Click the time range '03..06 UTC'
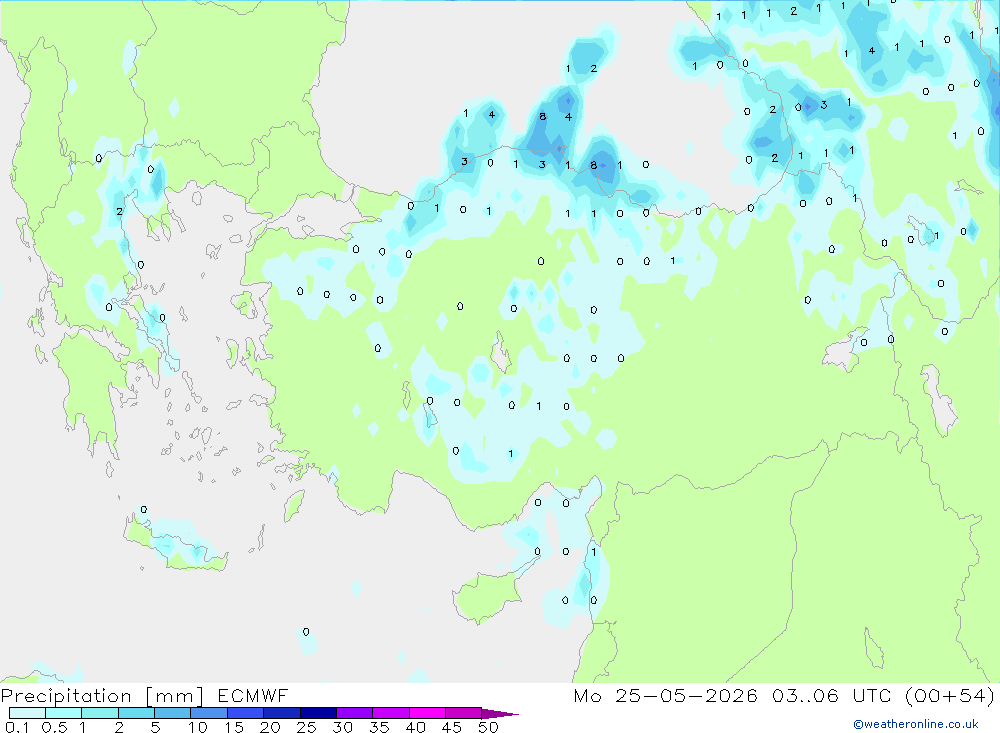 click(831, 696)
